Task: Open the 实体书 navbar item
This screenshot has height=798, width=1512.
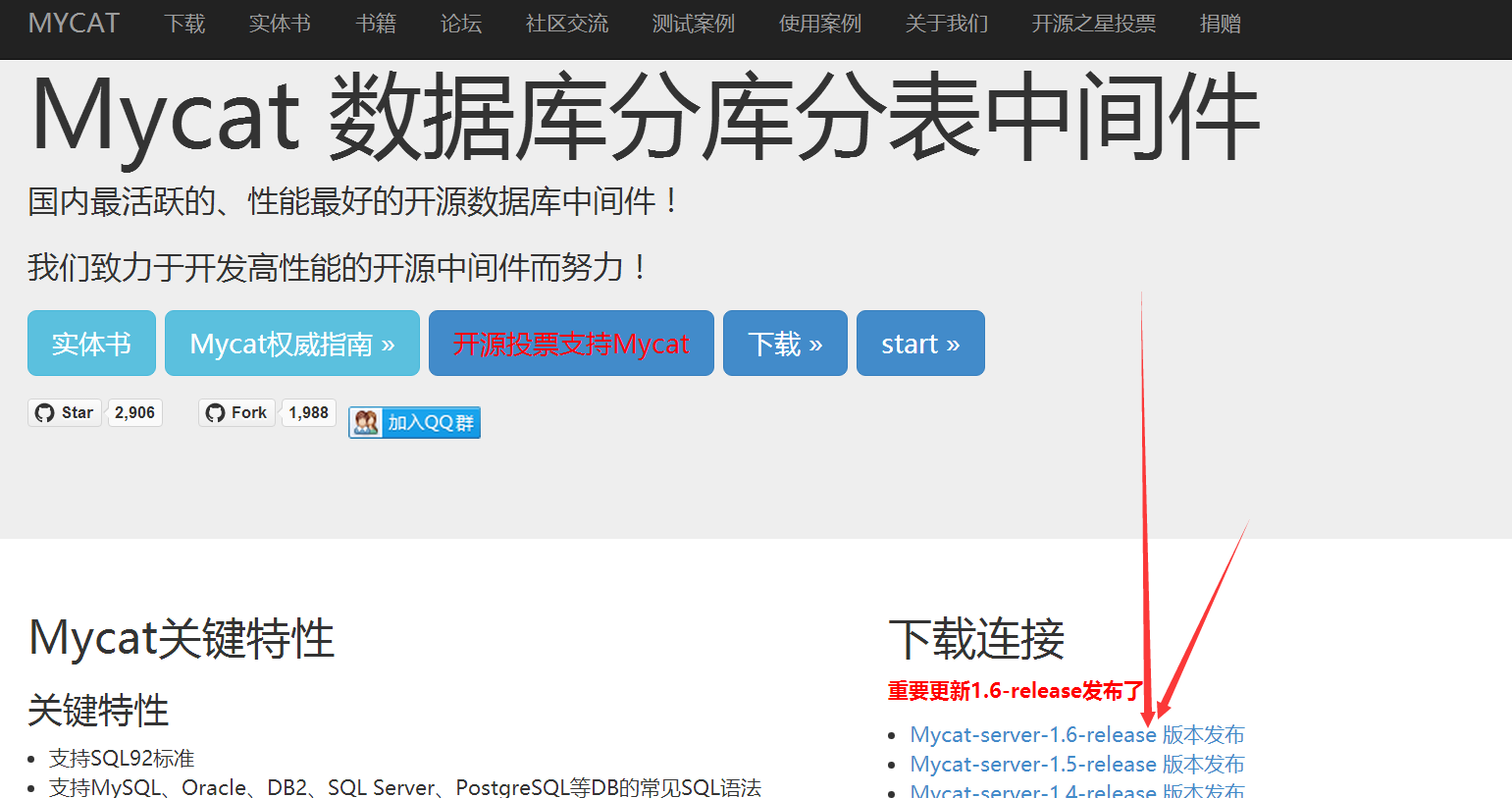Action: coord(280,24)
